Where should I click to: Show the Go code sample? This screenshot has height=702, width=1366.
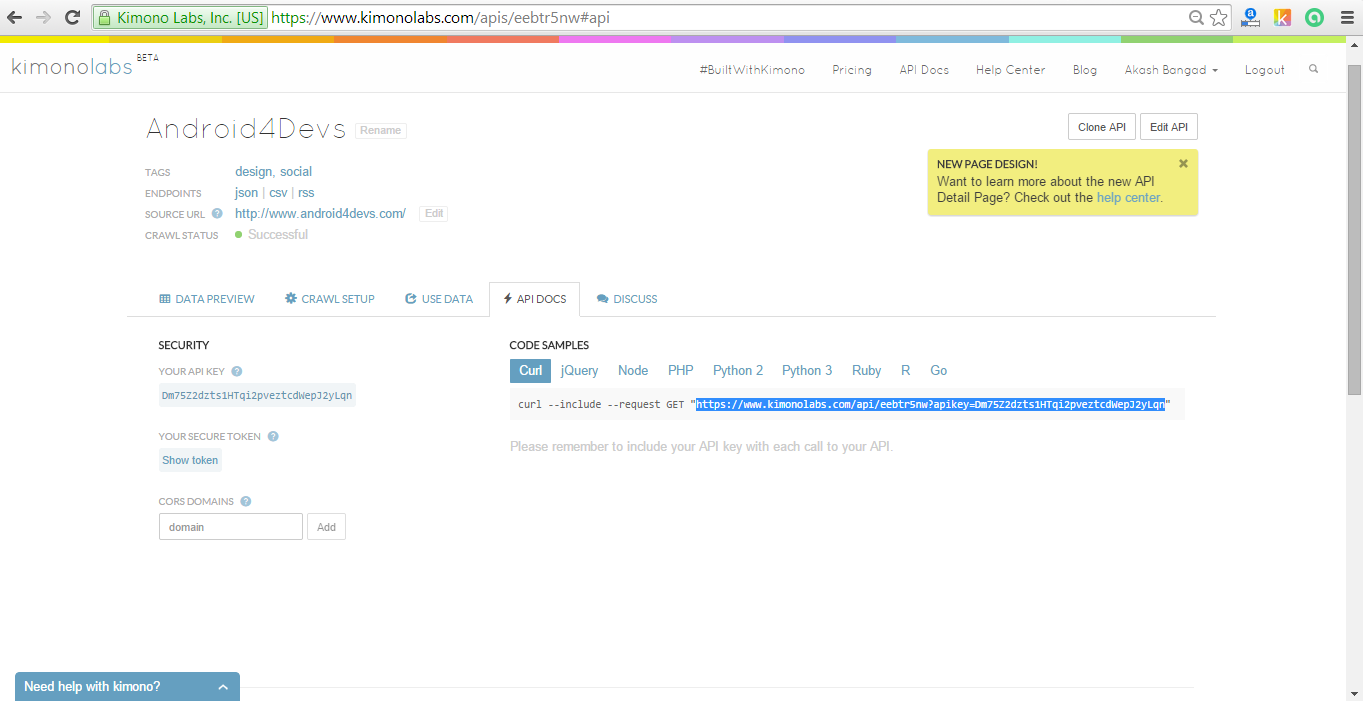click(938, 370)
